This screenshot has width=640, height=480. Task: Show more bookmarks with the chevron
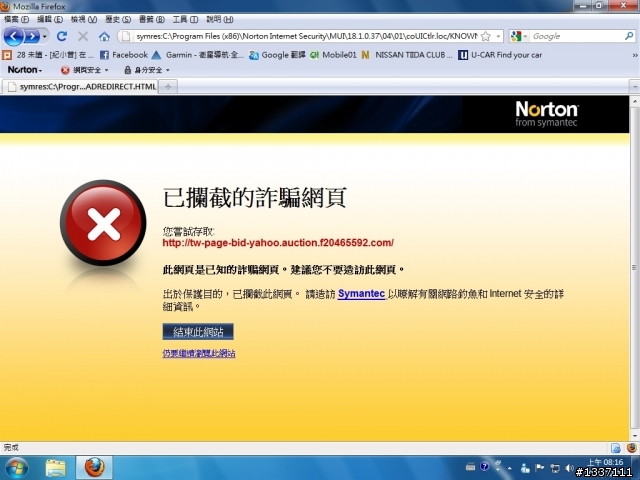point(635,55)
